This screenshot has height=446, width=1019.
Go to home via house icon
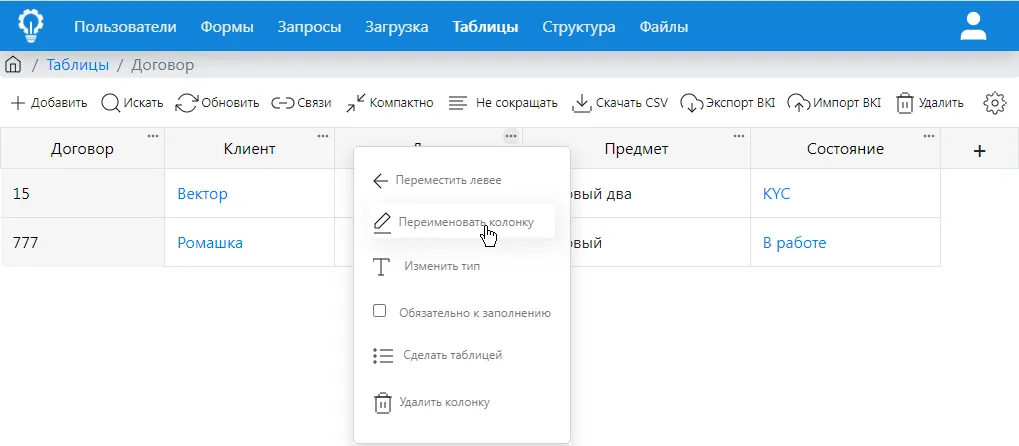[x=13, y=65]
